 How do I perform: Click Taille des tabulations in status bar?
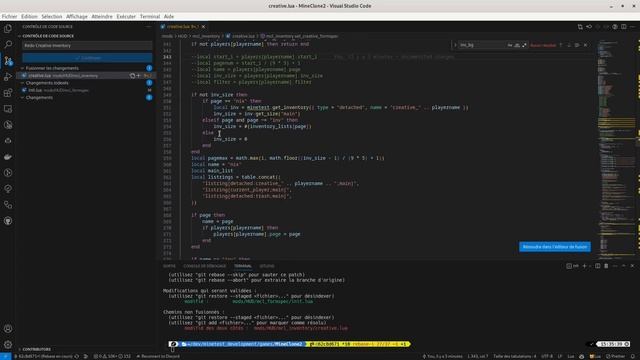click(x=514, y=356)
